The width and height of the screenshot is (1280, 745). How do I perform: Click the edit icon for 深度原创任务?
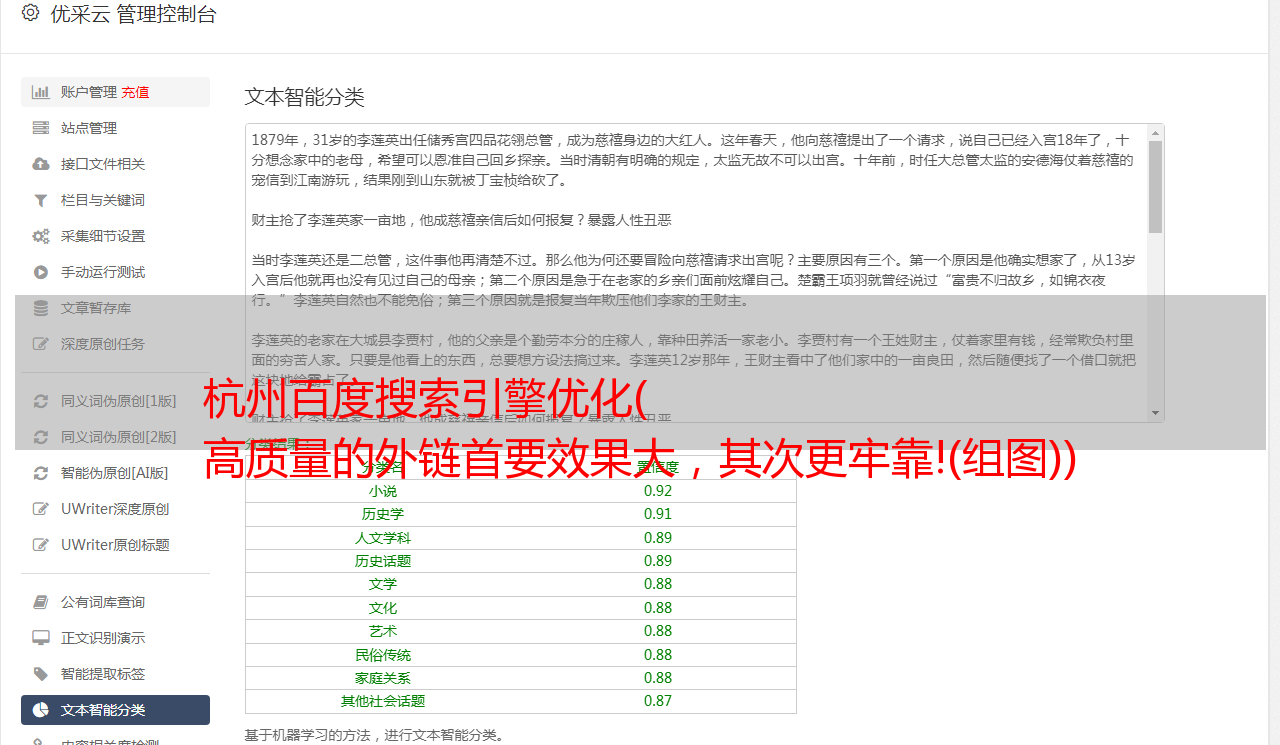coord(41,344)
